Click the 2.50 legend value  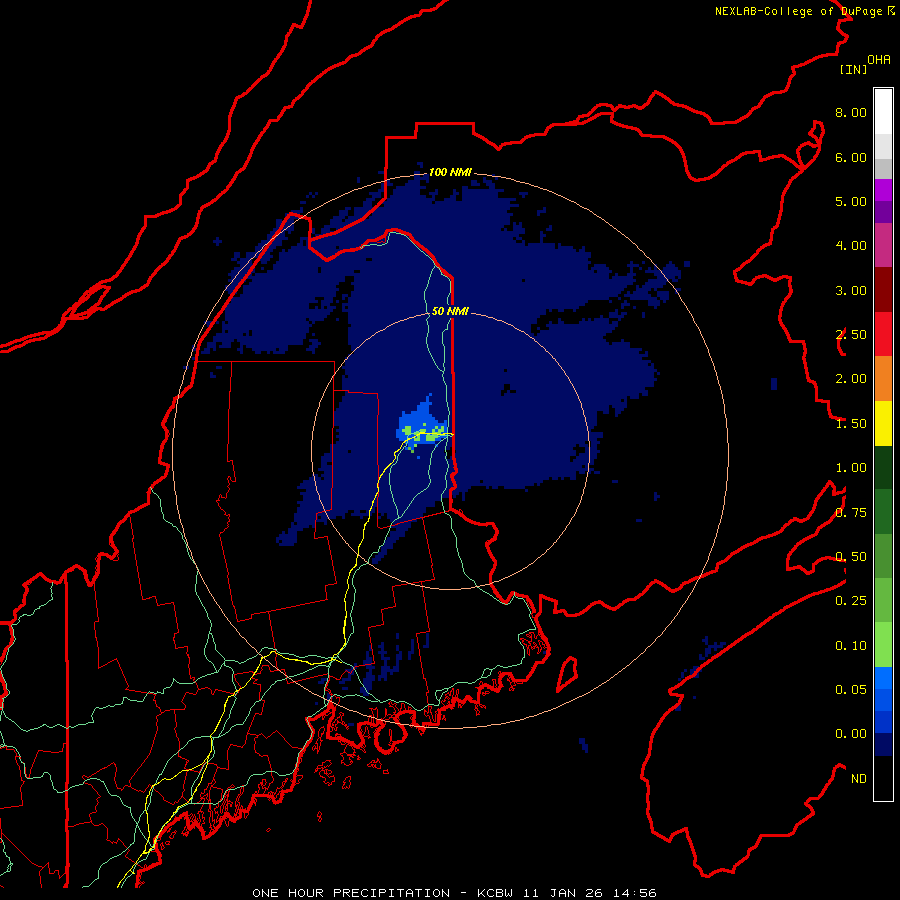coord(851,335)
